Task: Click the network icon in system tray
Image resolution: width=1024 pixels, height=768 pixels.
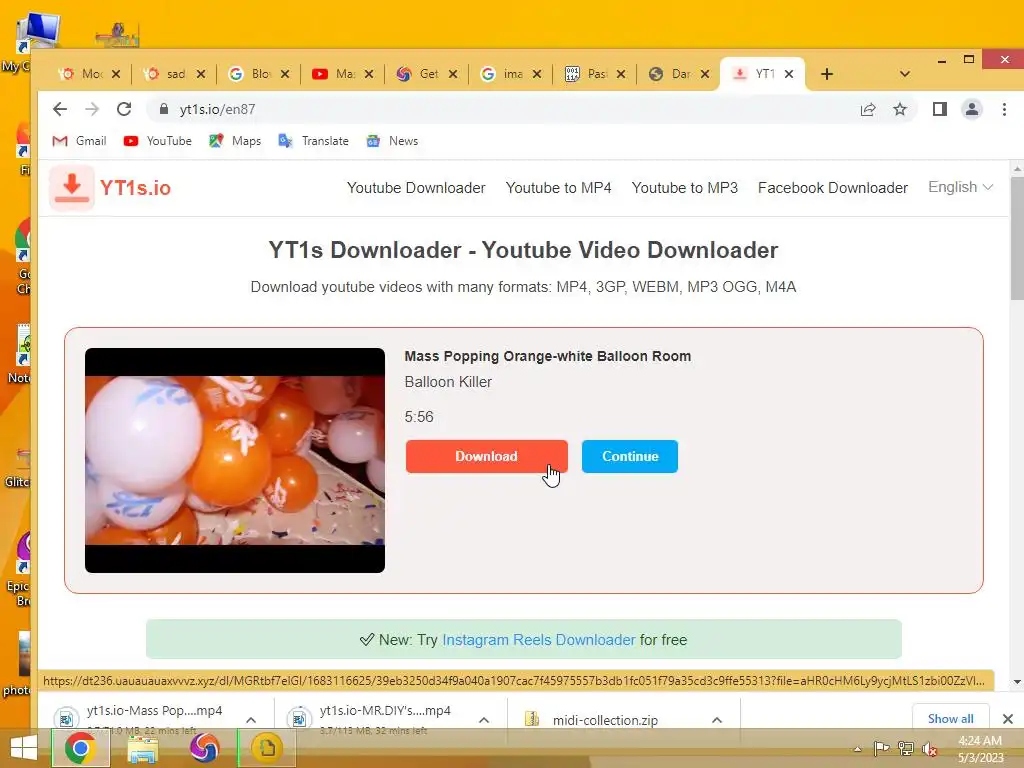Action: point(906,749)
